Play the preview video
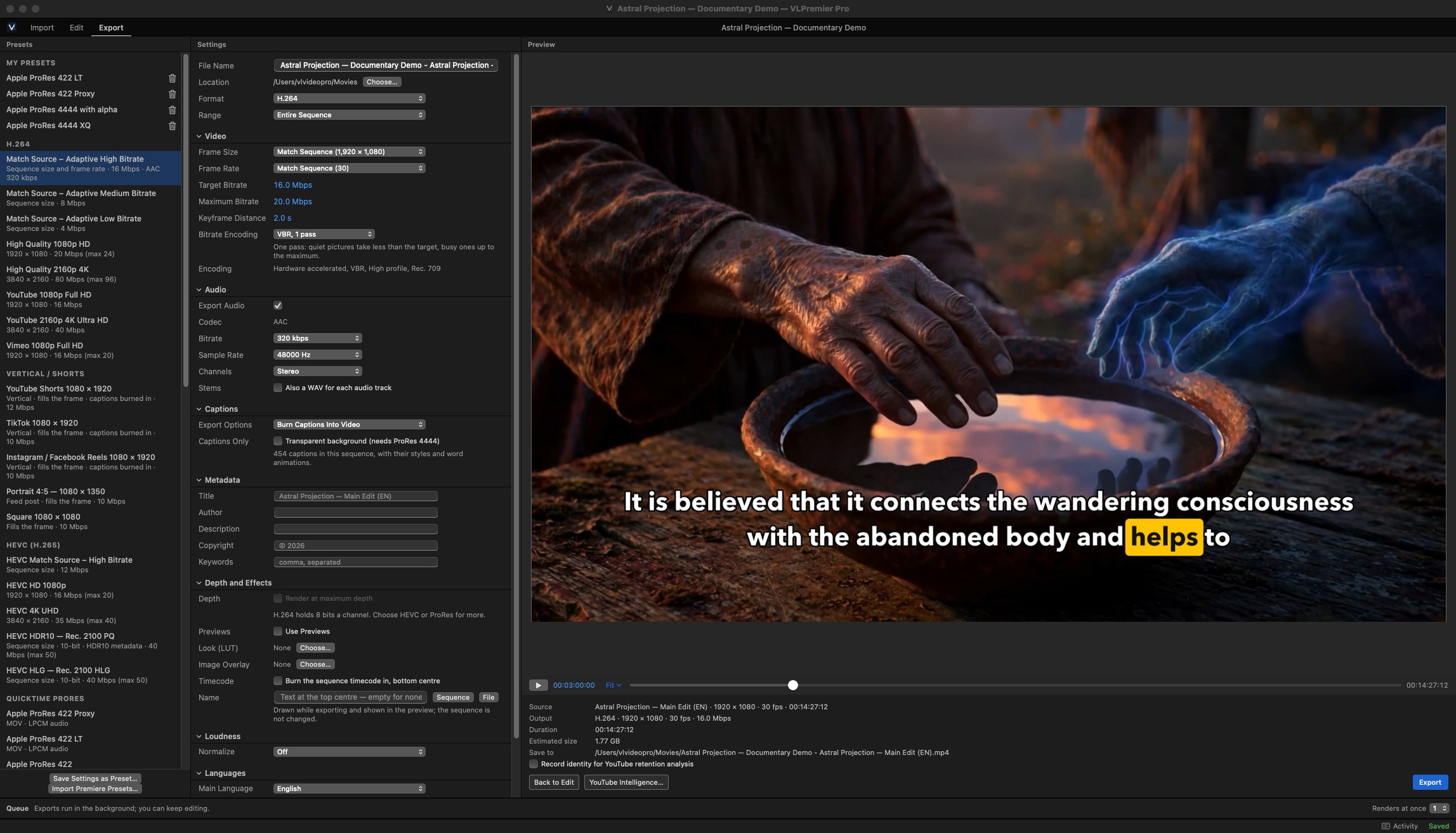The image size is (1456, 833). [x=538, y=685]
